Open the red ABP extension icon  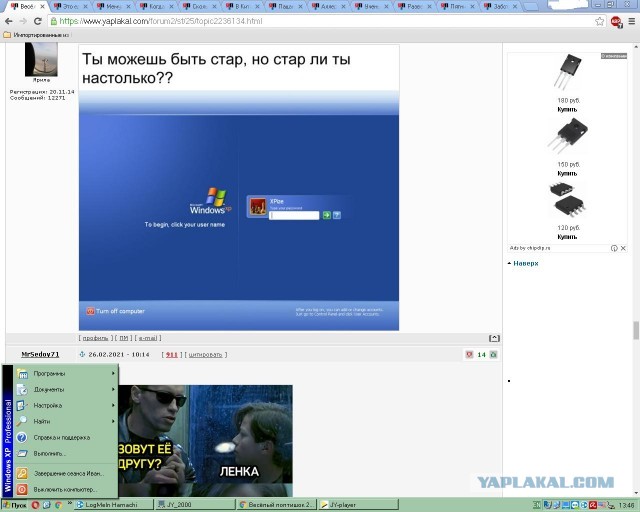pos(616,22)
